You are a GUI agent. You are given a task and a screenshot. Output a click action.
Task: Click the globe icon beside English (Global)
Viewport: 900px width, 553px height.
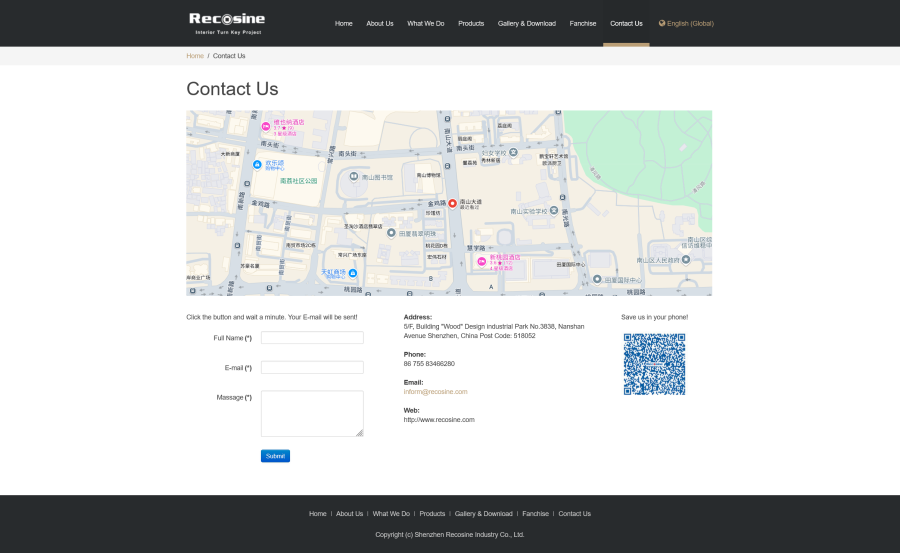[662, 23]
